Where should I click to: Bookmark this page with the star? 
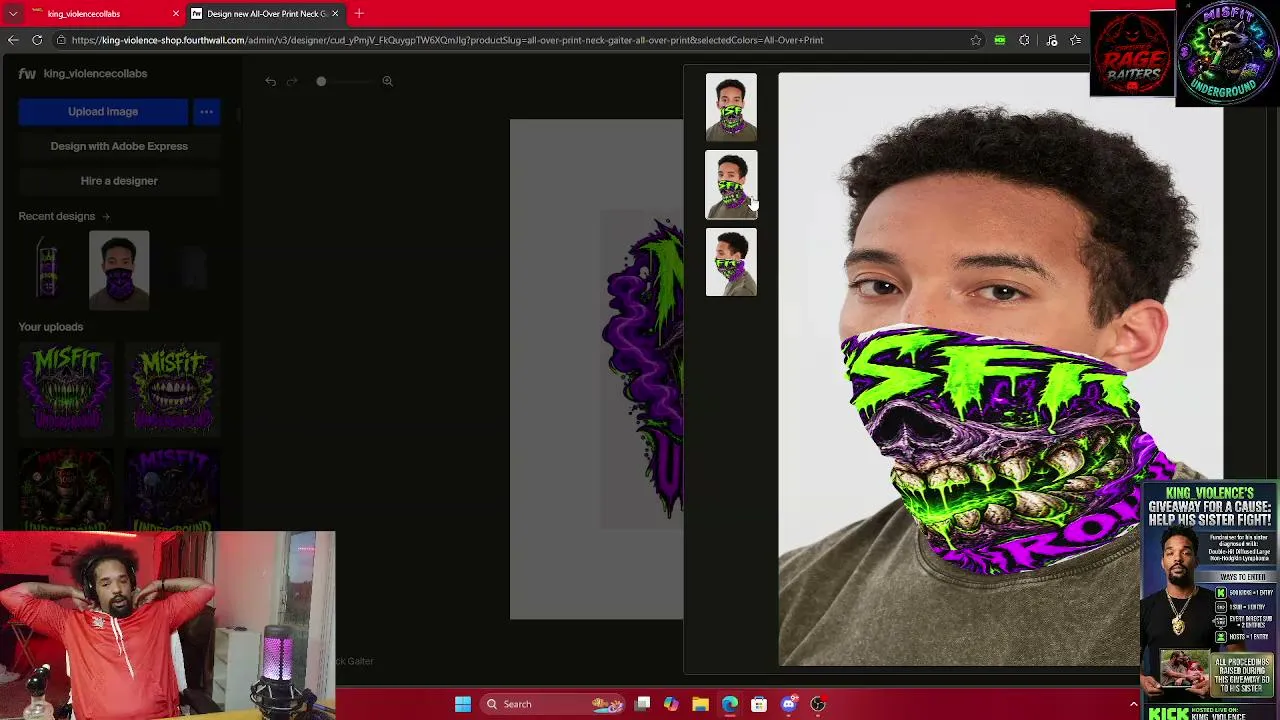[976, 40]
